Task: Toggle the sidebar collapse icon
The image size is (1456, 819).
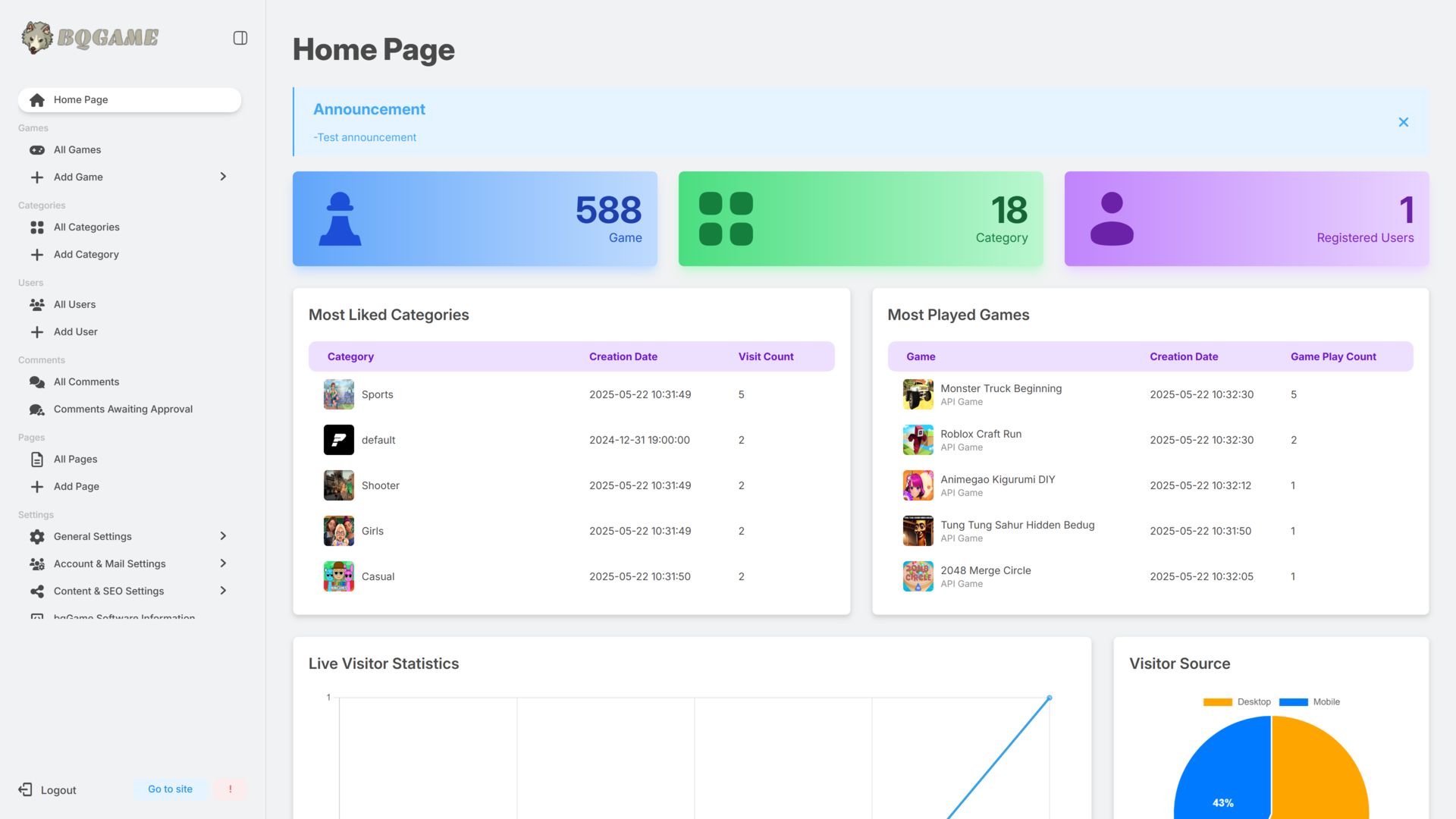Action: pyautogui.click(x=240, y=38)
